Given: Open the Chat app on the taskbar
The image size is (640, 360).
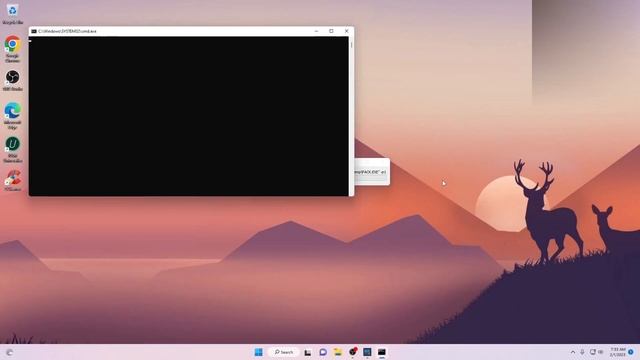Looking at the screenshot, I should coord(322,352).
